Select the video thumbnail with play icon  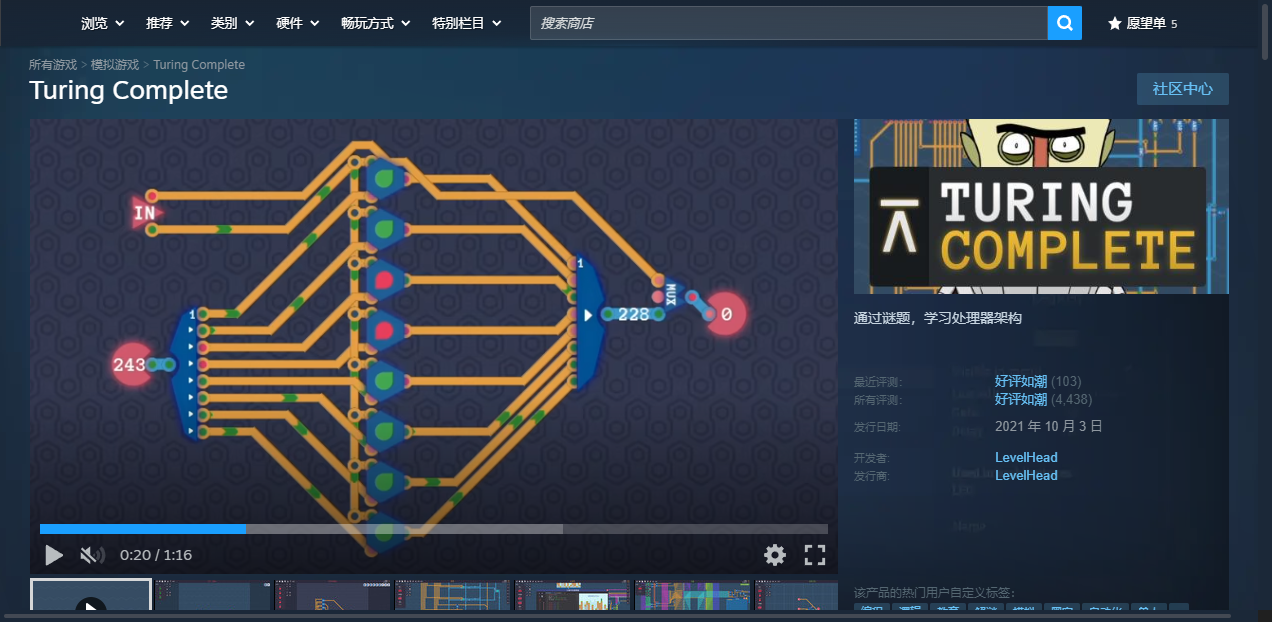(91, 594)
